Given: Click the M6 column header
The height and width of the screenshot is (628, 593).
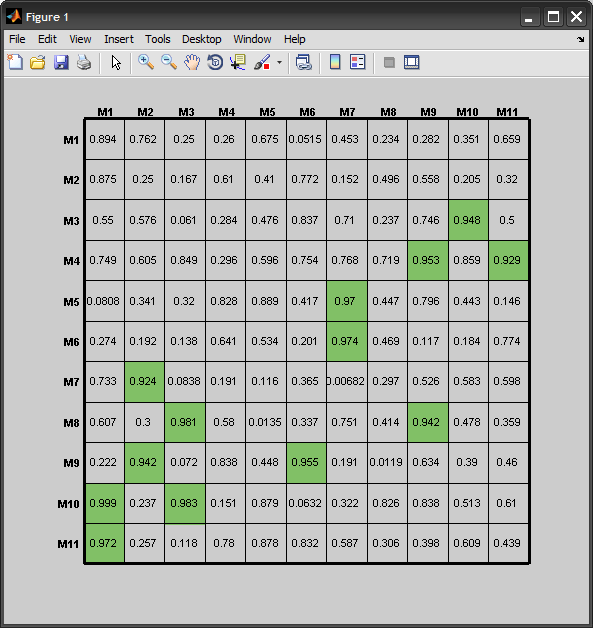Looking at the screenshot, I should [308, 112].
